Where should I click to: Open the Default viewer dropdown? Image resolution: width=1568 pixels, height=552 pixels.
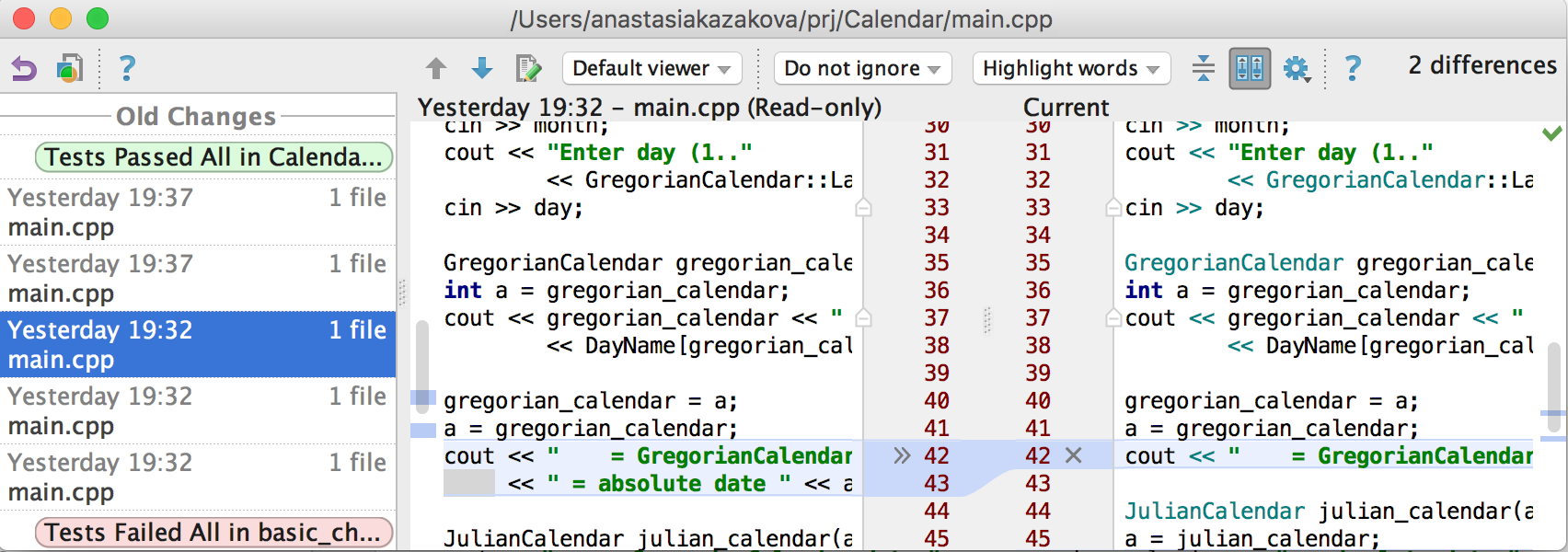(651, 68)
